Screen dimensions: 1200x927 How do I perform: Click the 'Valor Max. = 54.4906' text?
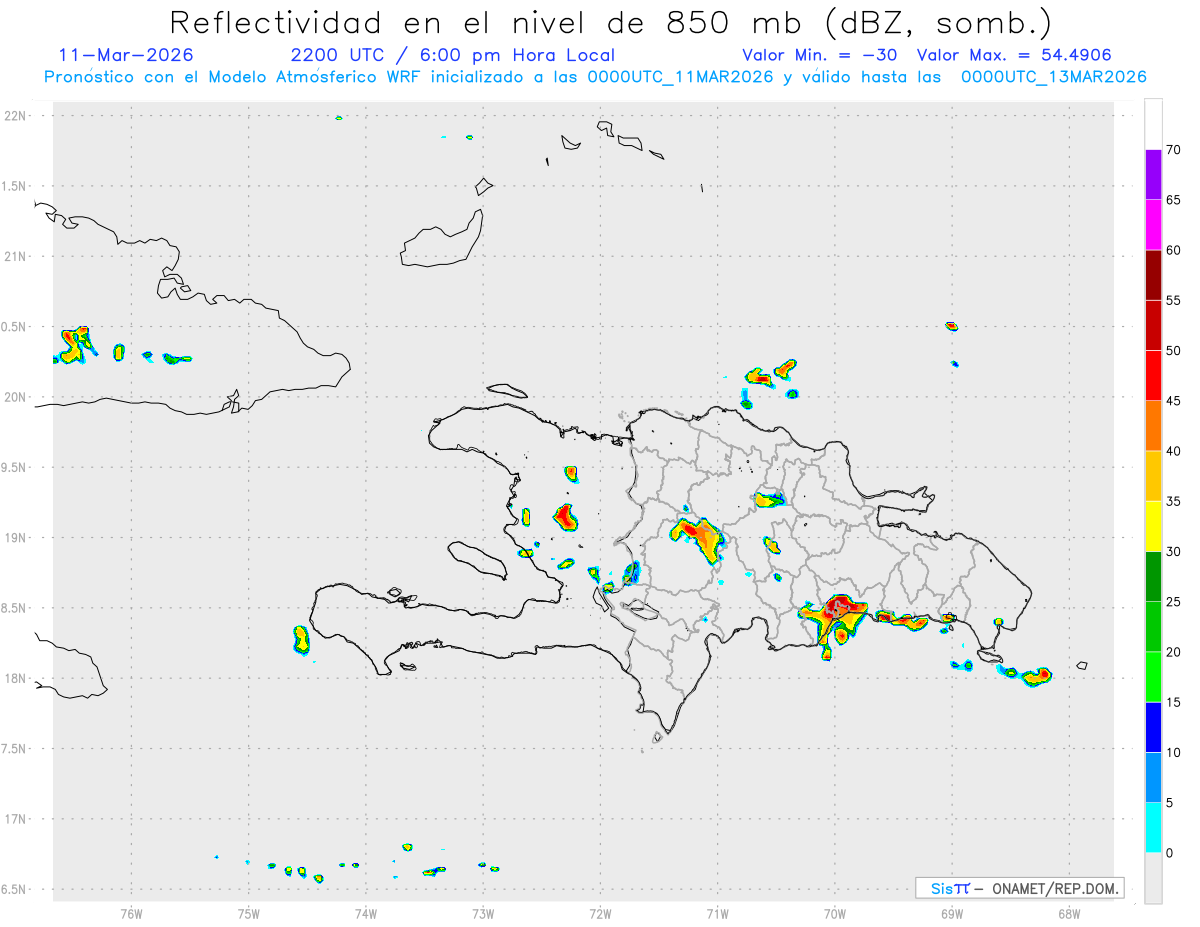pos(1014,55)
